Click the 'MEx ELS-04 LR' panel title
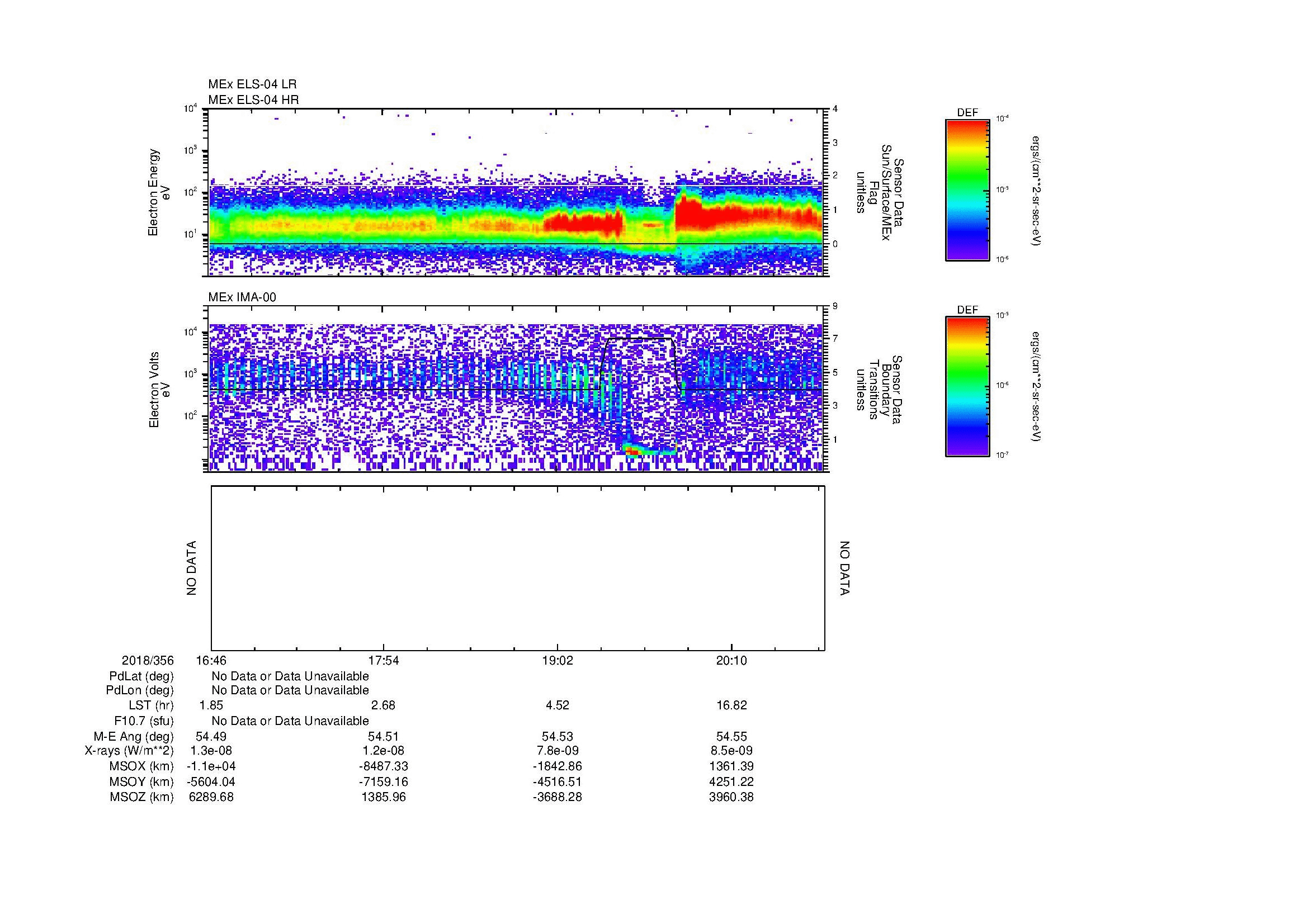The image size is (1308, 924). 252,84
